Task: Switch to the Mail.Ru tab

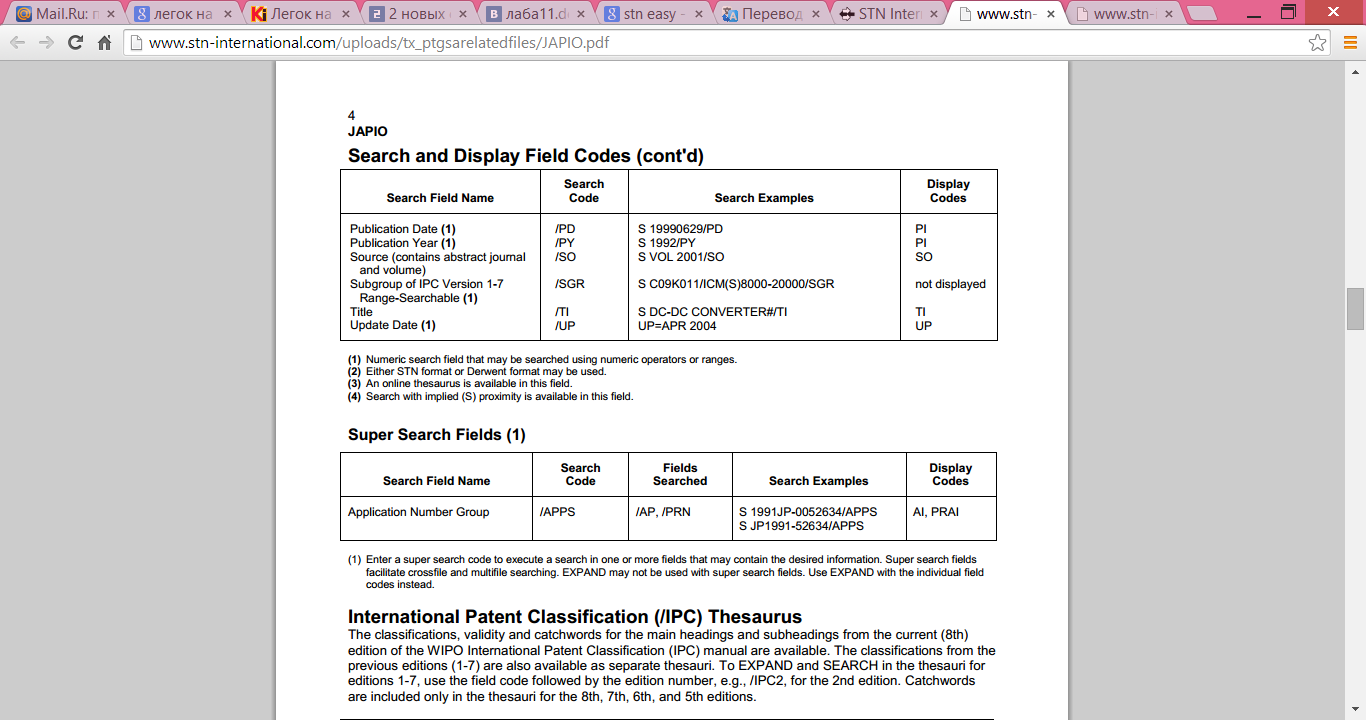Action: coord(64,14)
